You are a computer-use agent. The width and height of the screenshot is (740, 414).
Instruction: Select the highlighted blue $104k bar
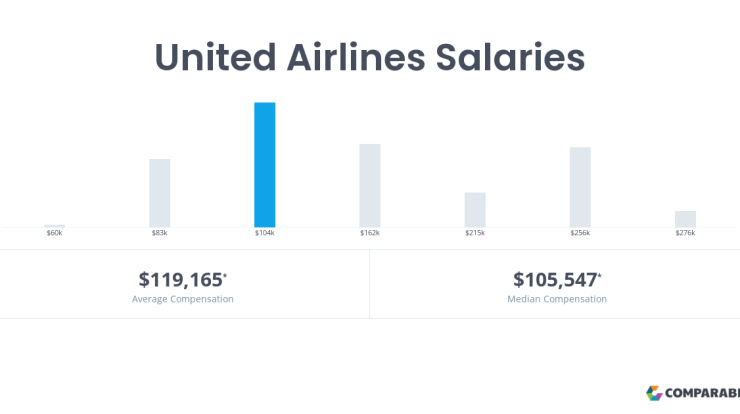tap(265, 165)
